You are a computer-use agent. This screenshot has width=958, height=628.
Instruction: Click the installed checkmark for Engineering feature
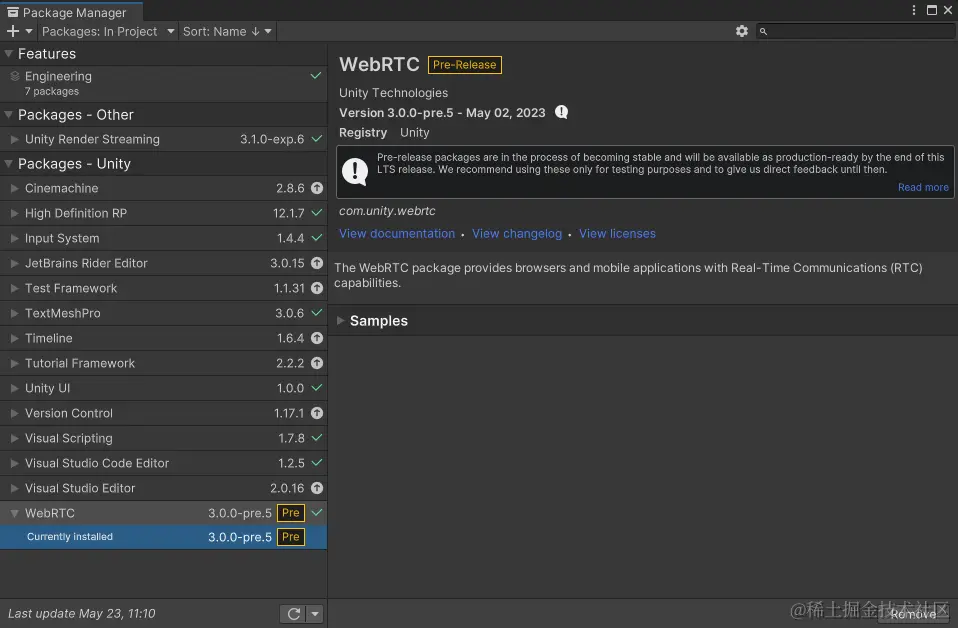[316, 76]
